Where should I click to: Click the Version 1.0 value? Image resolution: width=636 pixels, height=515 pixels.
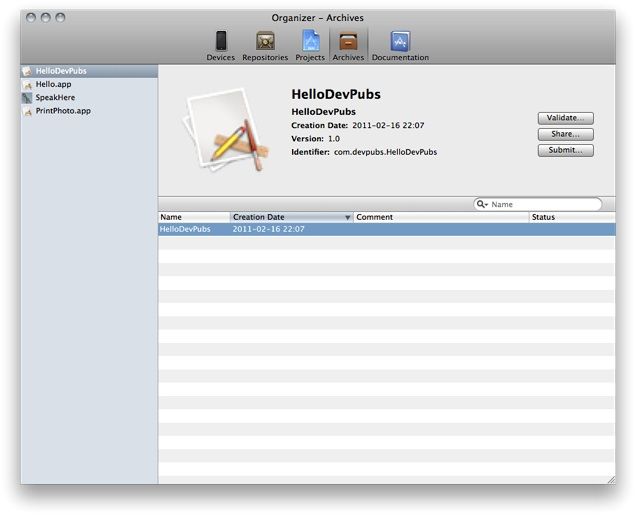point(334,139)
